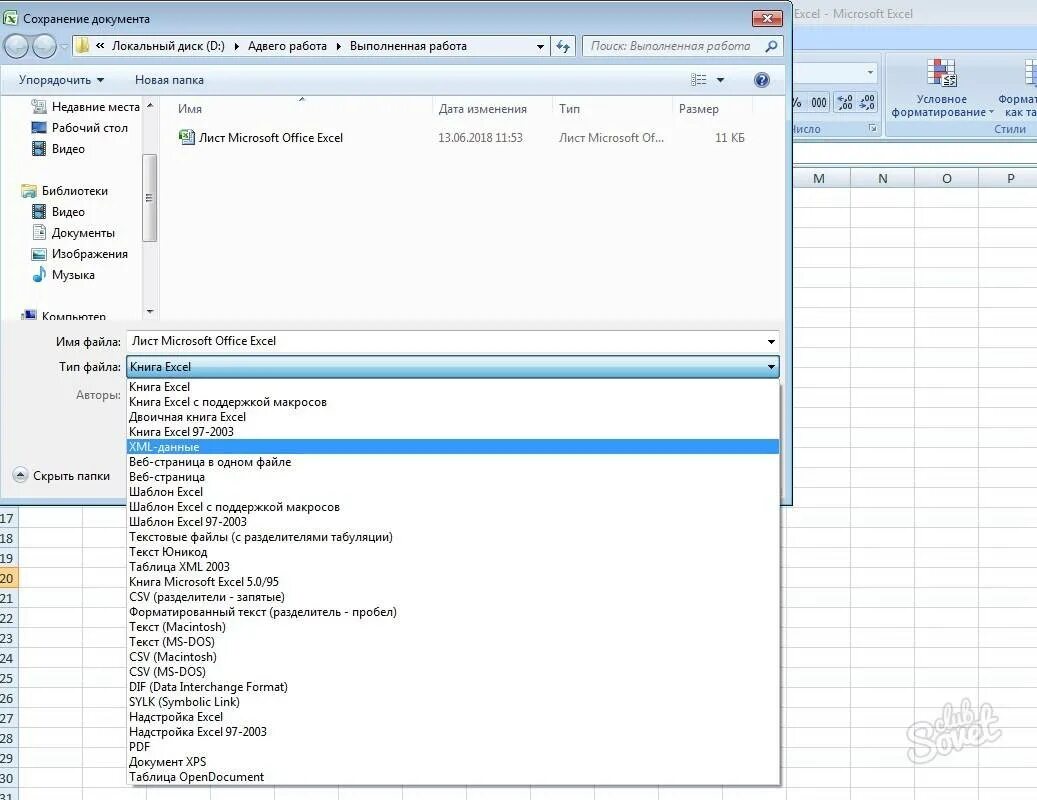Select Текст Юникод format
The width and height of the screenshot is (1037, 800).
click(453, 552)
